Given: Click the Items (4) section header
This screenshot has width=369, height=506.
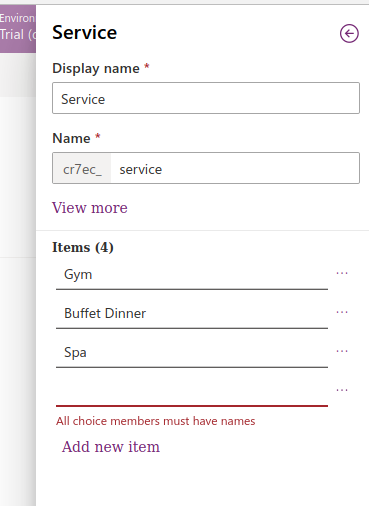Looking at the screenshot, I should [x=83, y=248].
